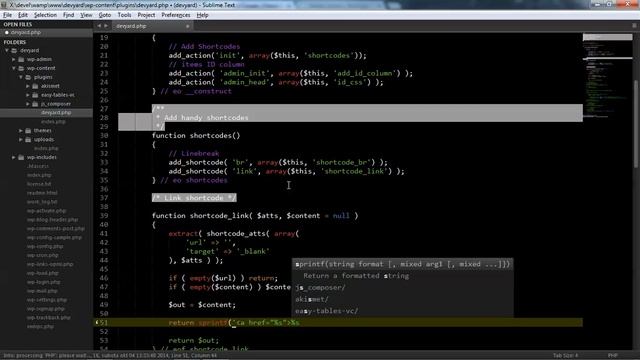Open wp-blog-header.php in the sidebar
Image resolution: width=640 pixels, height=360 pixels.
53,220
